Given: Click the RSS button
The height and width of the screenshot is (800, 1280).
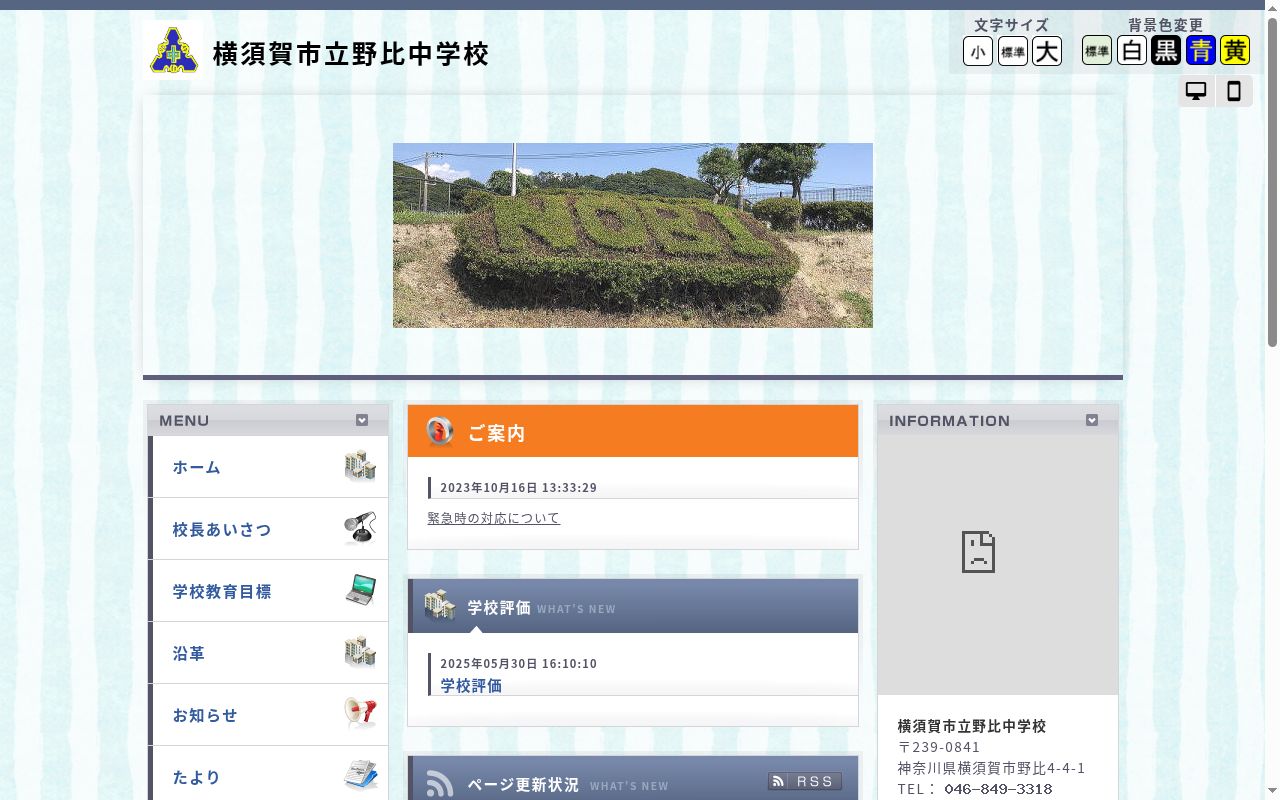Looking at the screenshot, I should 805,781.
